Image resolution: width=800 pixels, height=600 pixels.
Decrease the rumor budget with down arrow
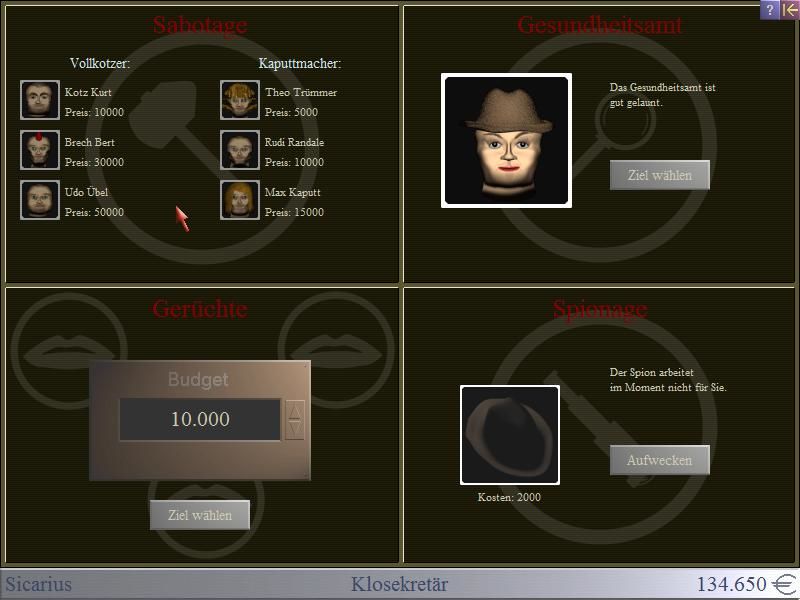[295, 430]
